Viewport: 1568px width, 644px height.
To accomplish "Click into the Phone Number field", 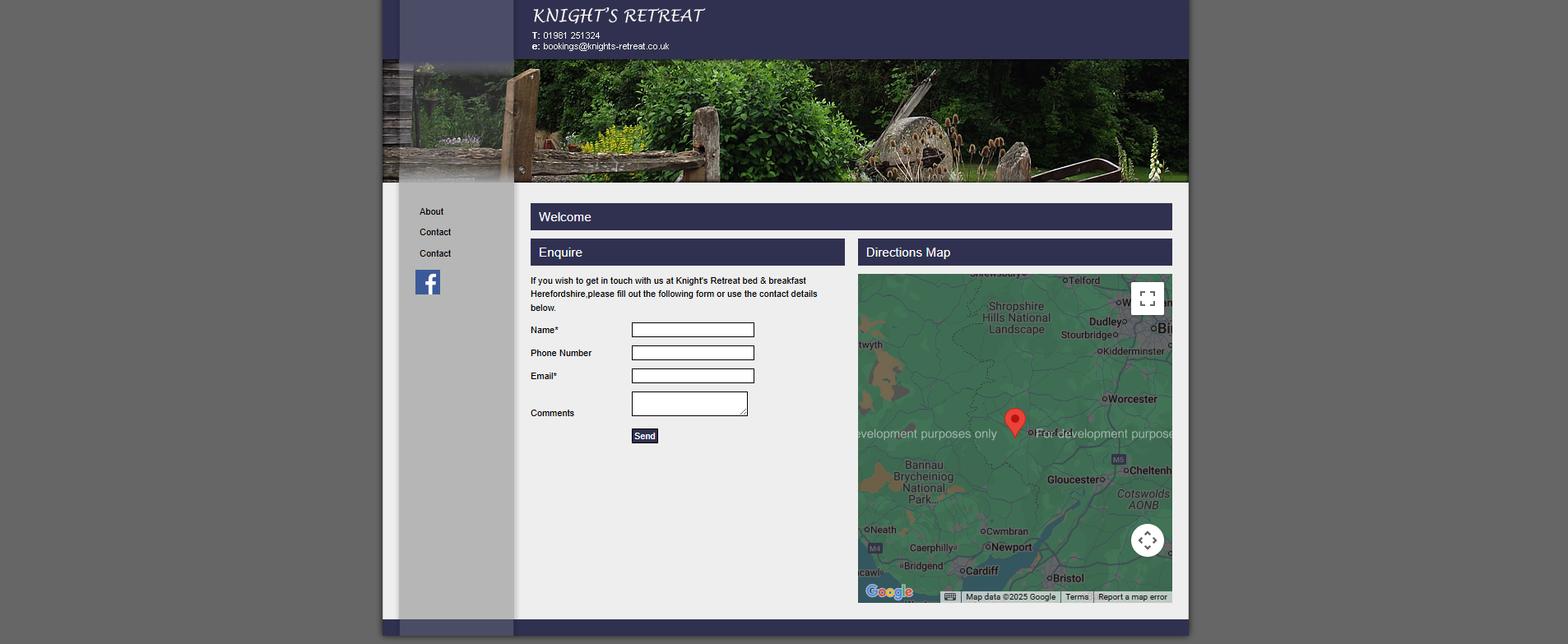I will point(693,353).
